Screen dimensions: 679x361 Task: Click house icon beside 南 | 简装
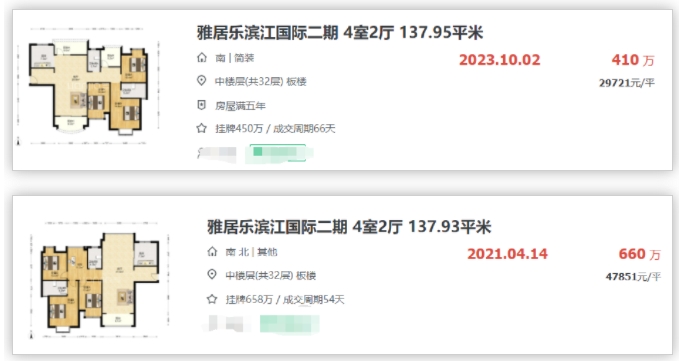pyautogui.click(x=201, y=58)
